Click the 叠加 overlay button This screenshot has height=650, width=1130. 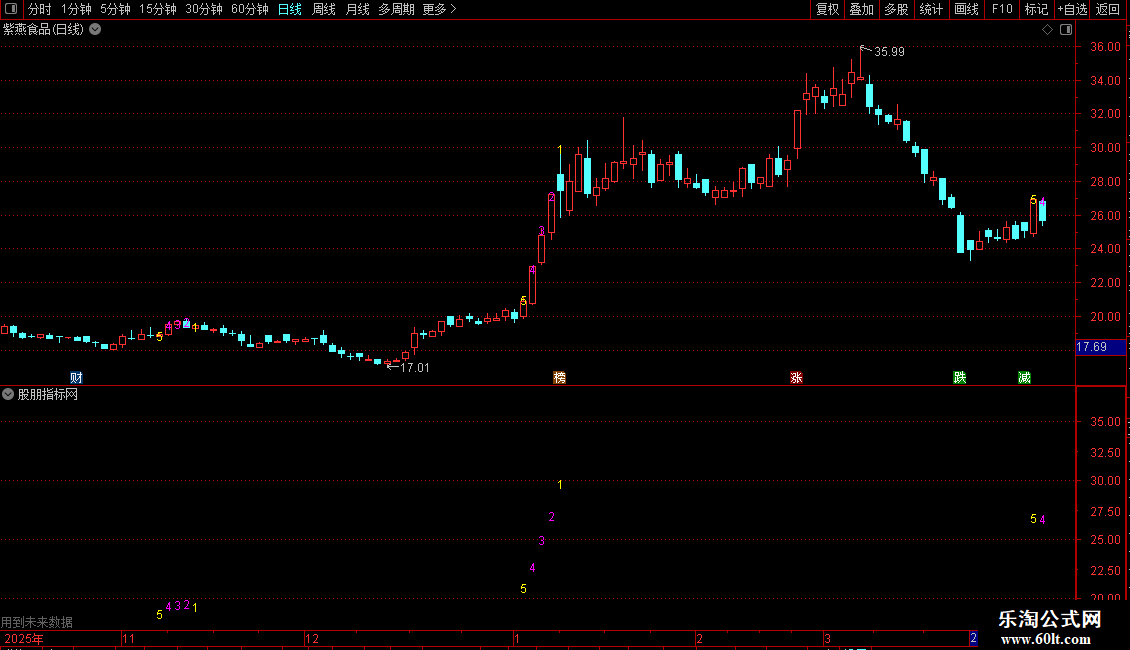(x=861, y=9)
